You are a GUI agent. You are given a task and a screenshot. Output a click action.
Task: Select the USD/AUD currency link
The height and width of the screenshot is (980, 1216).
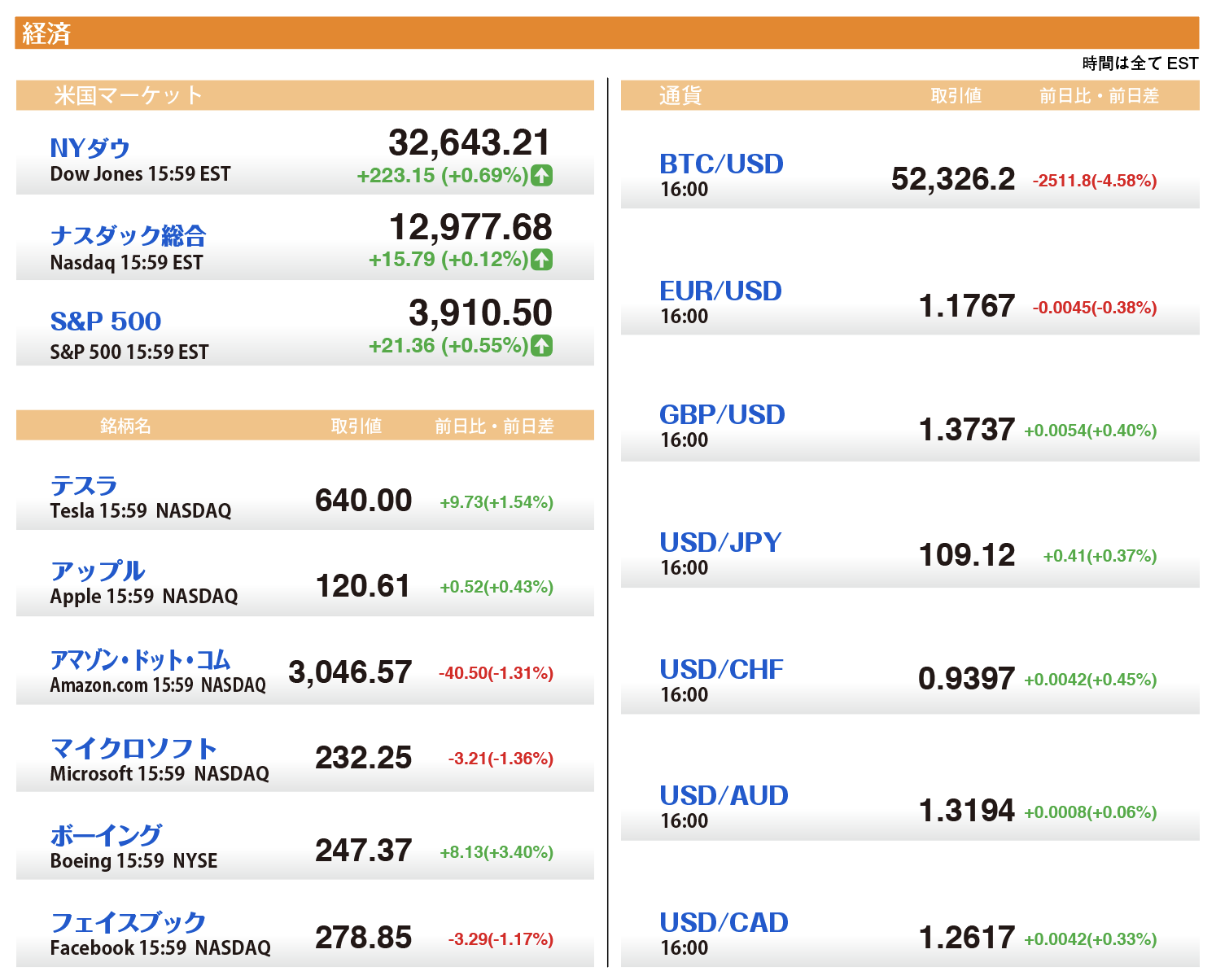724,795
